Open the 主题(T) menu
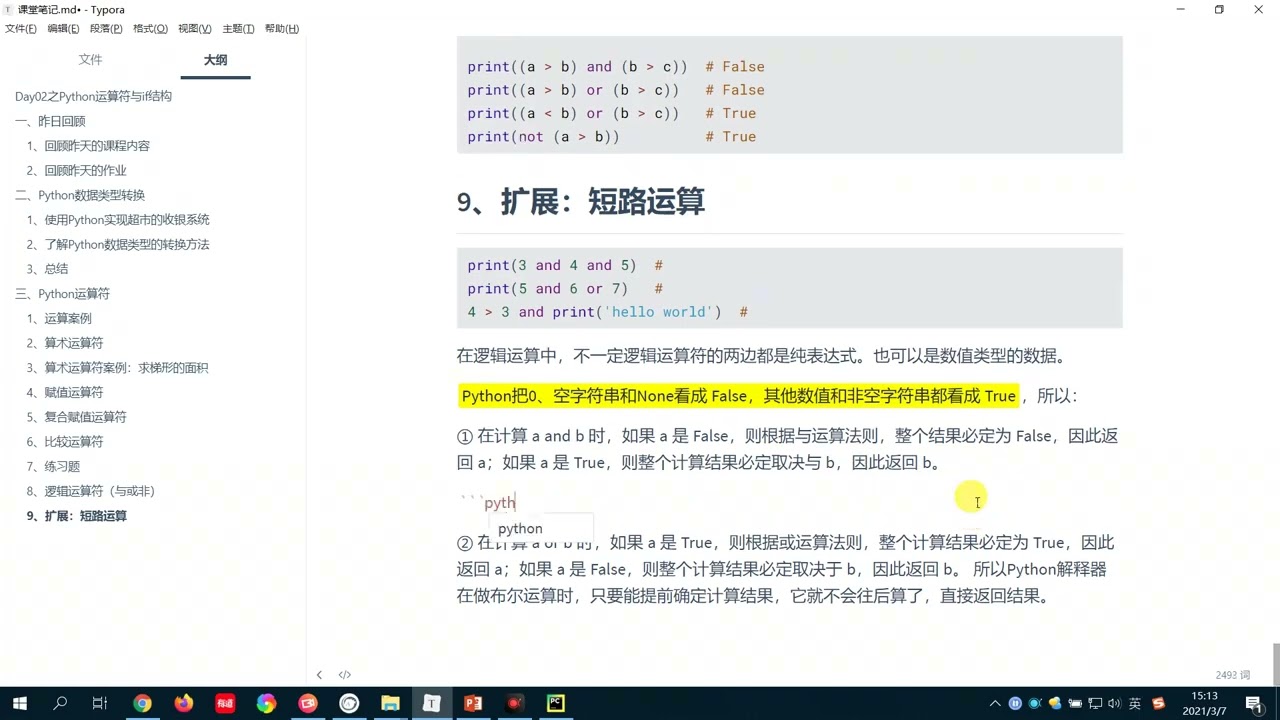The image size is (1280, 720). (x=238, y=29)
